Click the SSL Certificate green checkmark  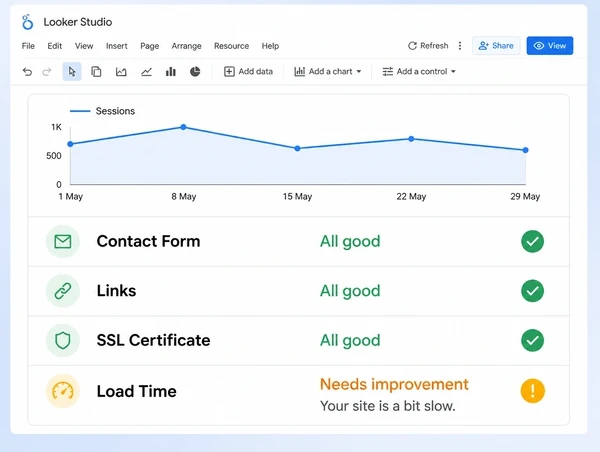coord(532,340)
